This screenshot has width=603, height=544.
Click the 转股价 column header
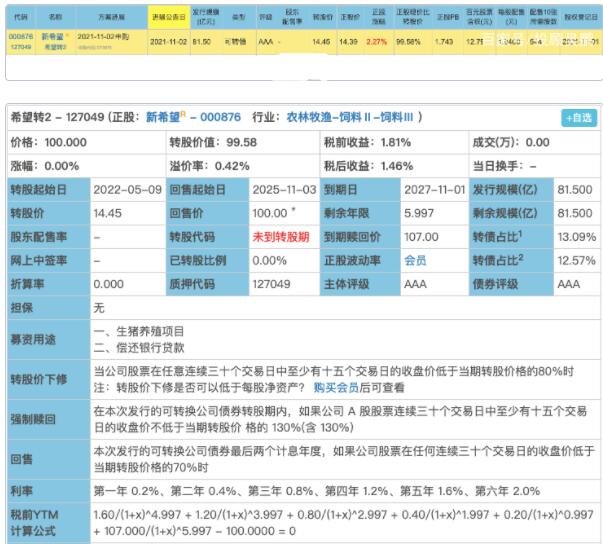coord(323,17)
